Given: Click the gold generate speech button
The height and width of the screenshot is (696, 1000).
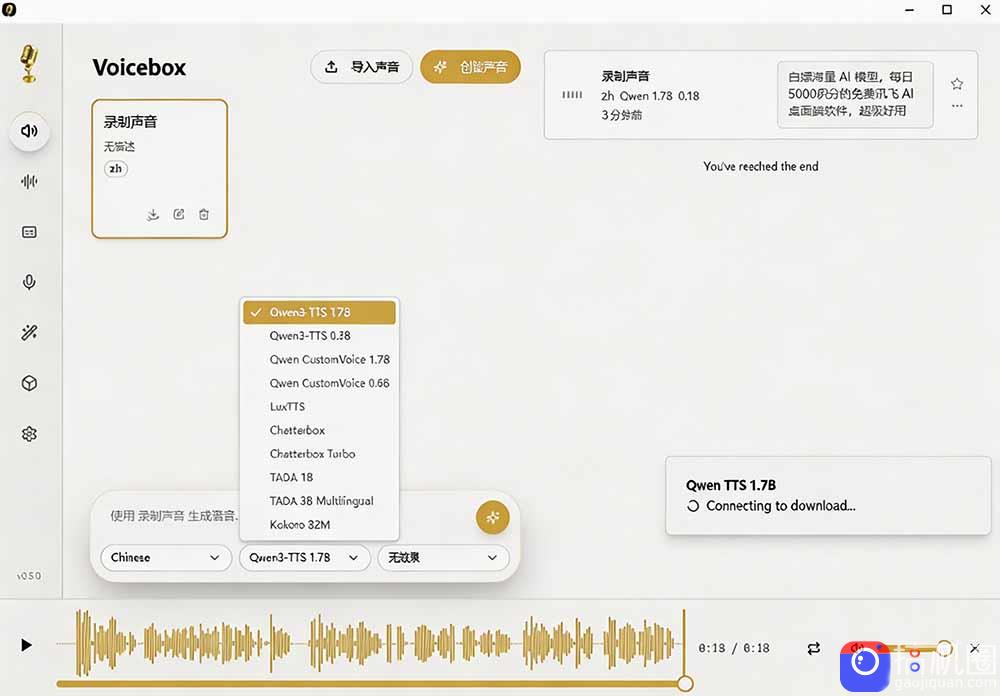Looking at the screenshot, I should [492, 517].
